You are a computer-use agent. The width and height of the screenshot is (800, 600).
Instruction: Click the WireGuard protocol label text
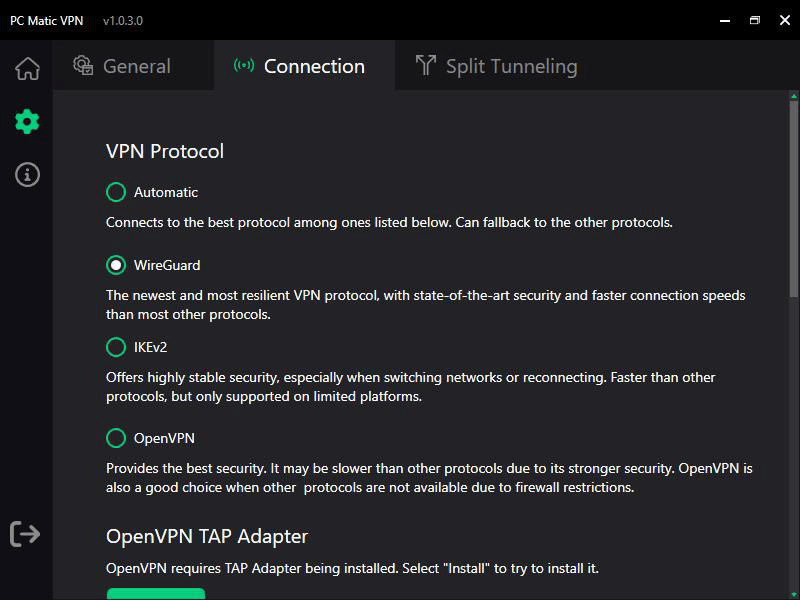pyautogui.click(x=166, y=265)
